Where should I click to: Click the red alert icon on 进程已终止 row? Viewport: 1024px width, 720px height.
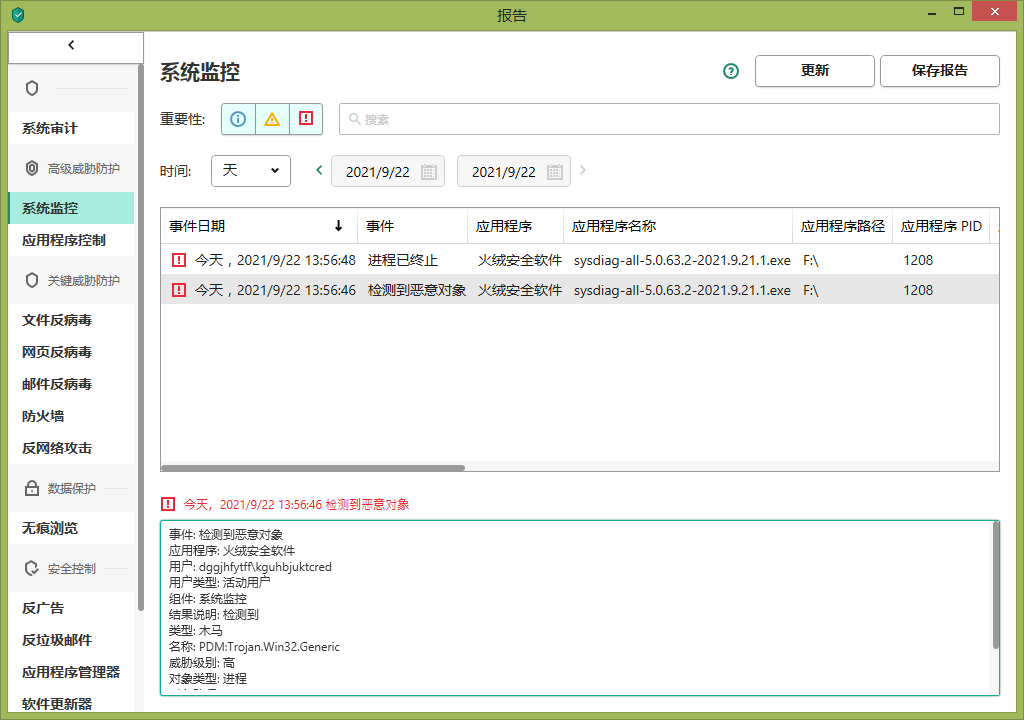coord(181,260)
